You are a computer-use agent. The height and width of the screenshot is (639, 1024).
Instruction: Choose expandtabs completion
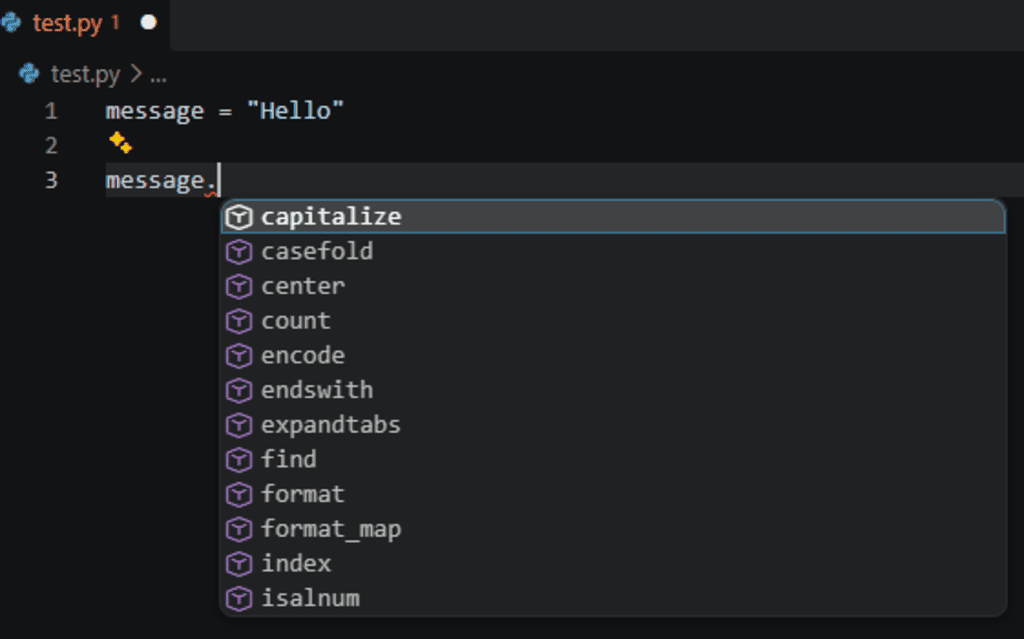(x=613, y=425)
